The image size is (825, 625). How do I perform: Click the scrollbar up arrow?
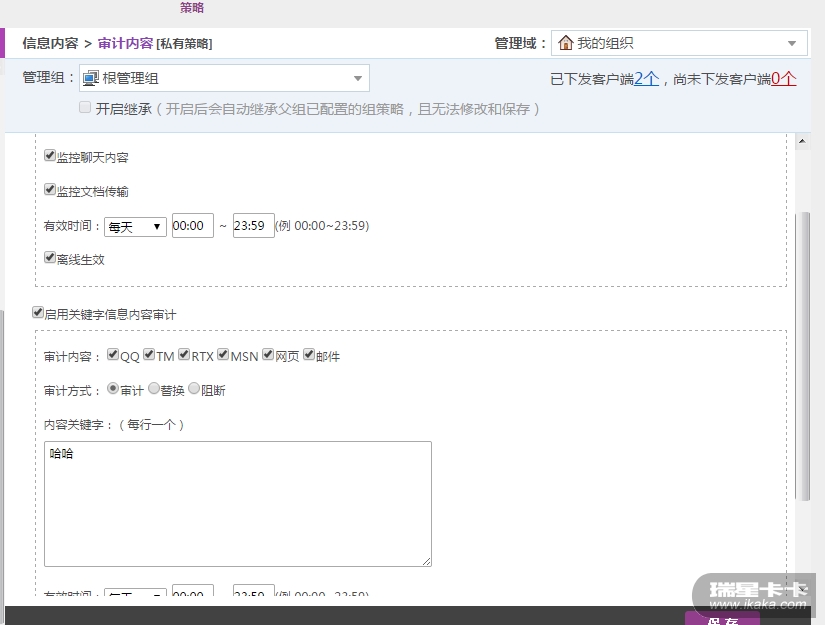pos(802,141)
